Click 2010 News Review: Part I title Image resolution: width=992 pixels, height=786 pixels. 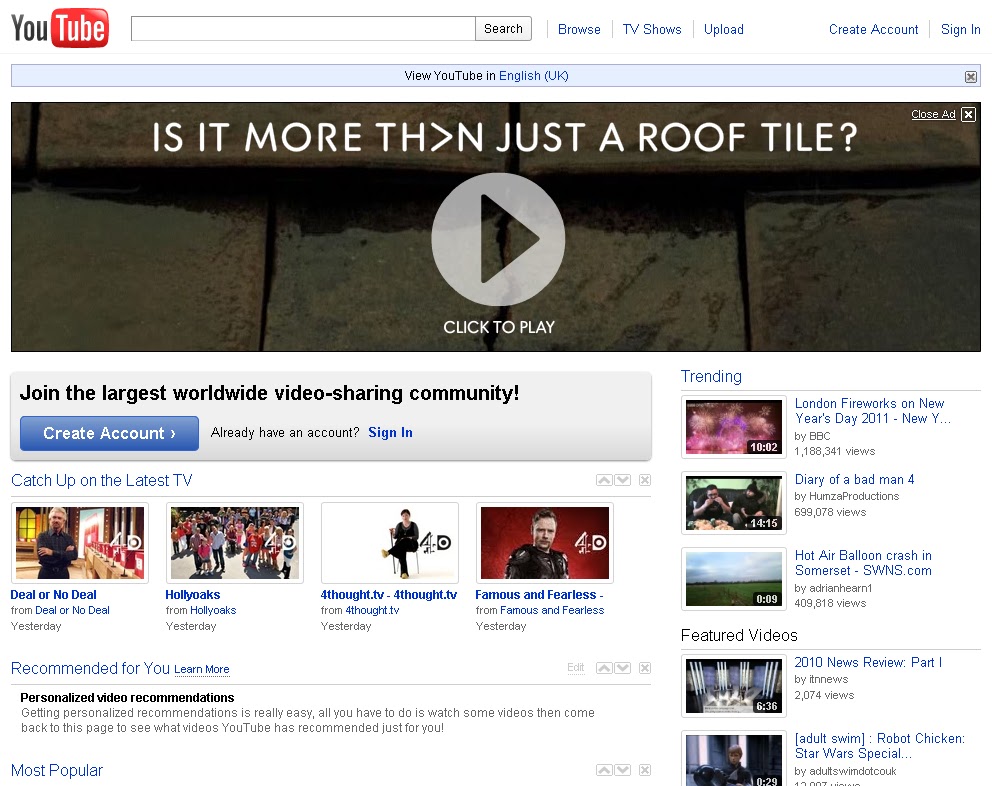(868, 662)
